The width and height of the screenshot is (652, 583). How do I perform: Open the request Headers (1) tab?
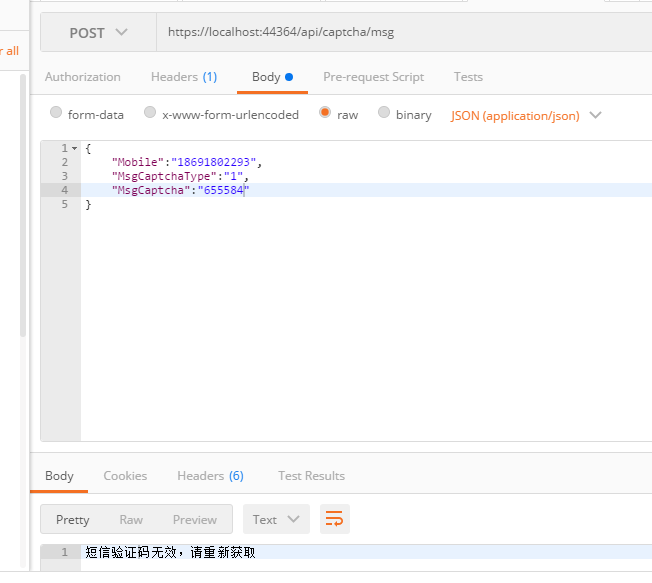click(184, 77)
